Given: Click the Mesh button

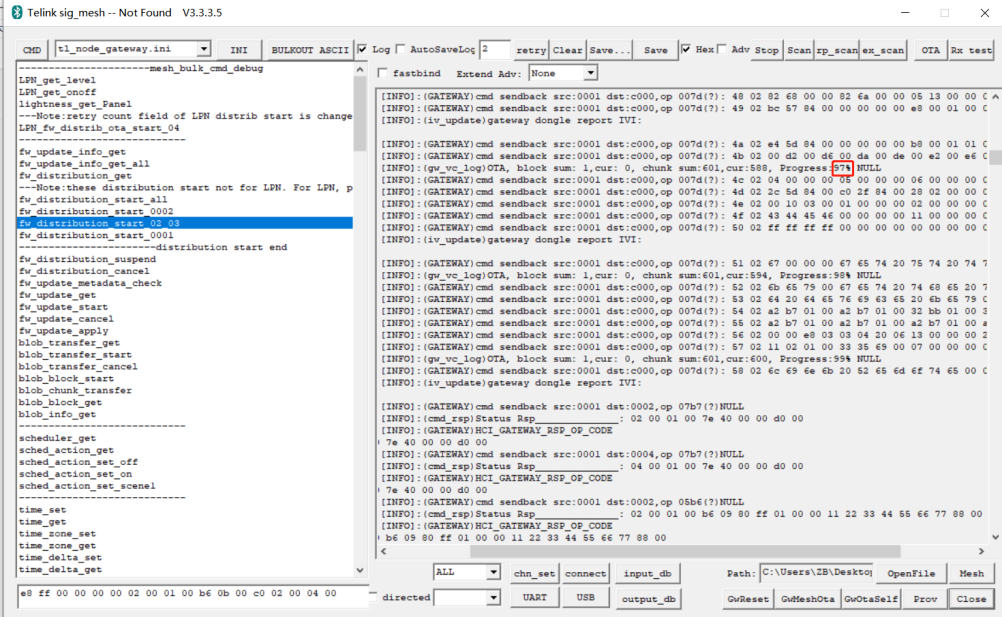Looking at the screenshot, I should [x=971, y=574].
